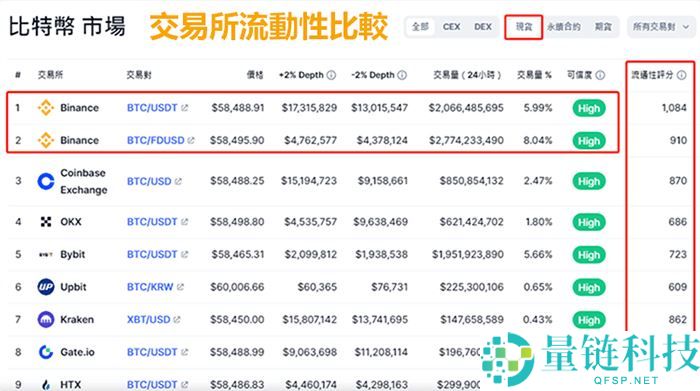Viewport: 700px width, 391px height.
Task: Click the High badge in the Upbit row
Action: click(x=589, y=287)
